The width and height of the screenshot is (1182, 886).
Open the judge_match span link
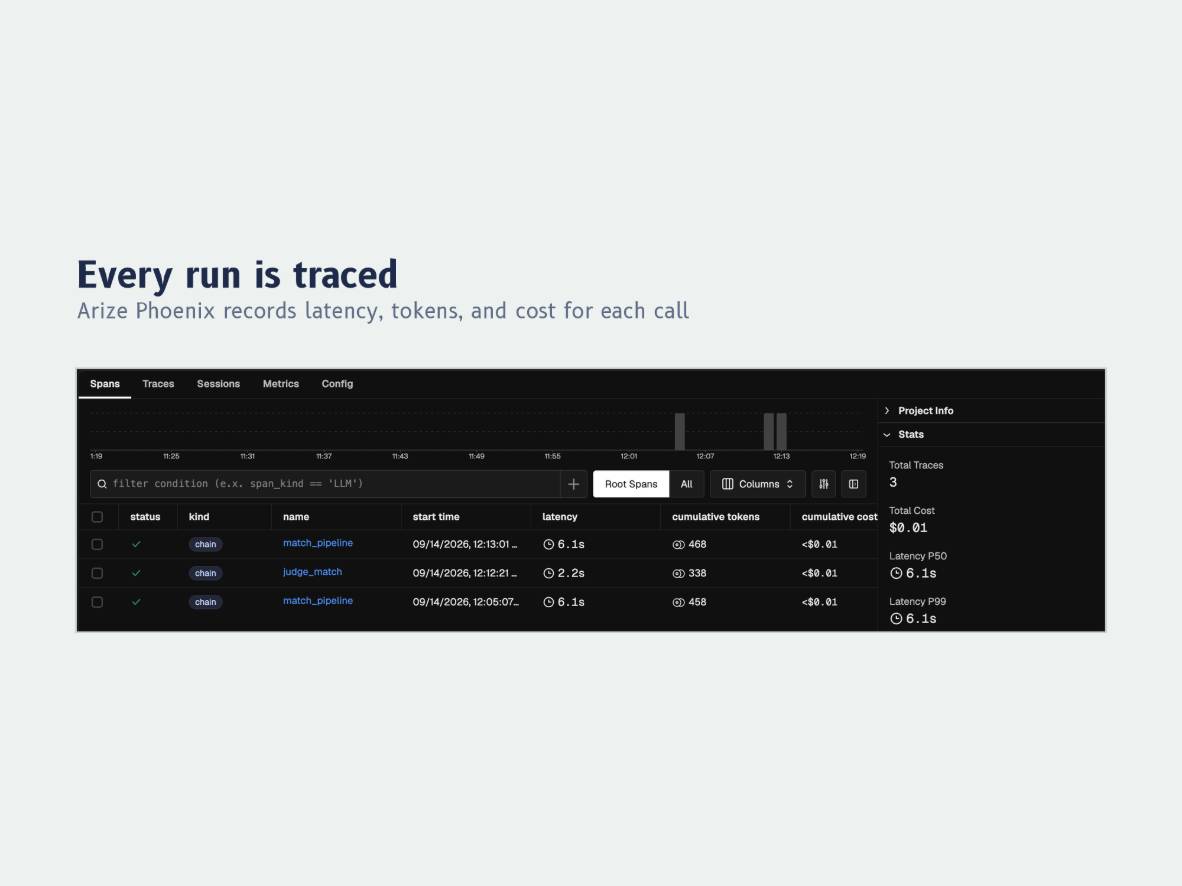(312, 572)
